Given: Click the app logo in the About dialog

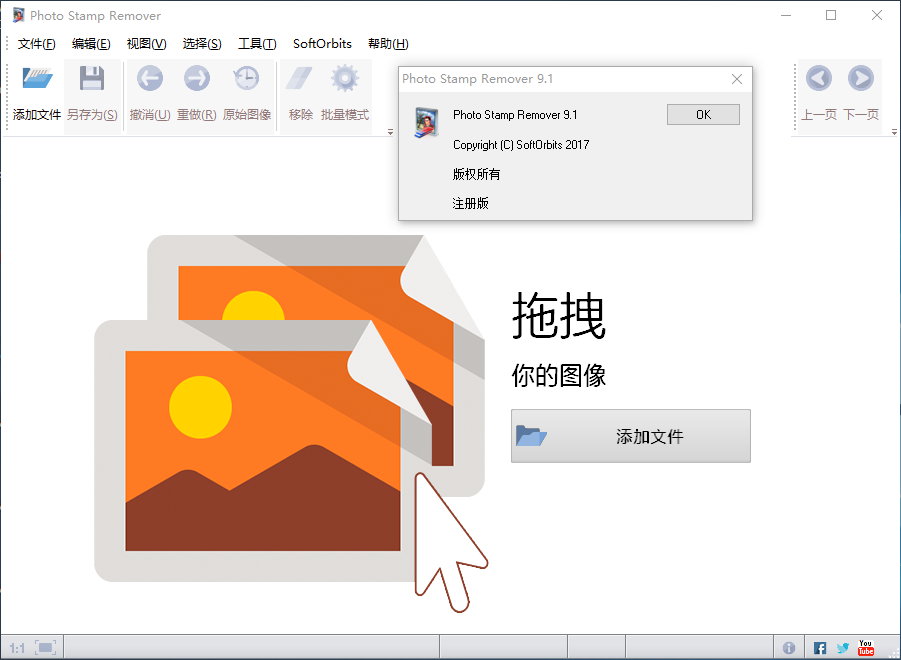Looking at the screenshot, I should pos(426,122).
